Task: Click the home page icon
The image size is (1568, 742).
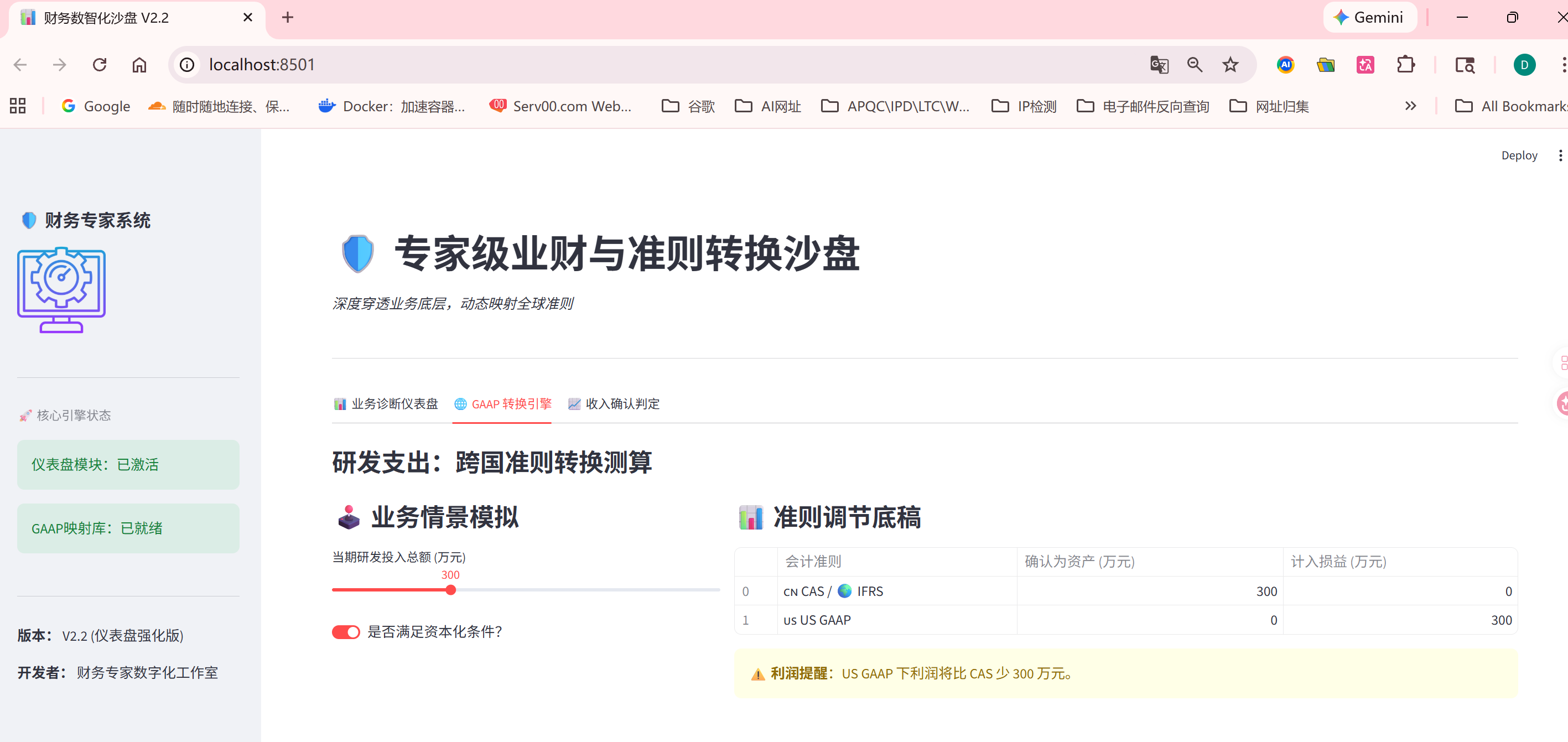Action: pos(139,65)
